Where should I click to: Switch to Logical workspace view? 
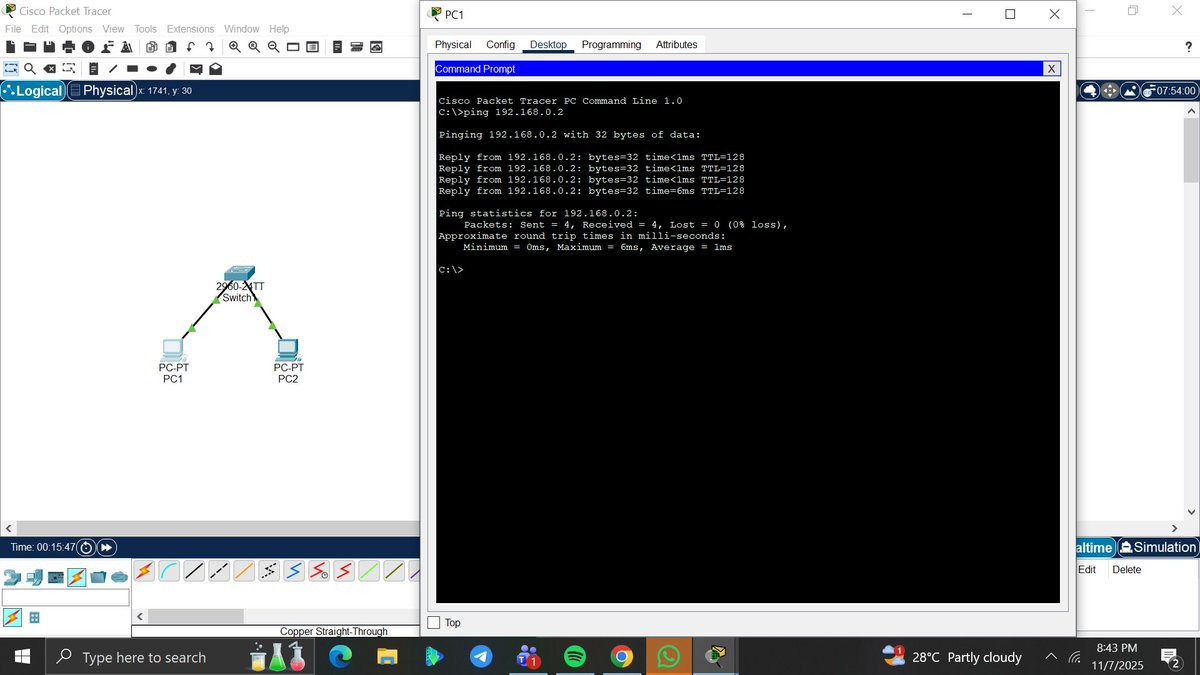tap(33, 90)
